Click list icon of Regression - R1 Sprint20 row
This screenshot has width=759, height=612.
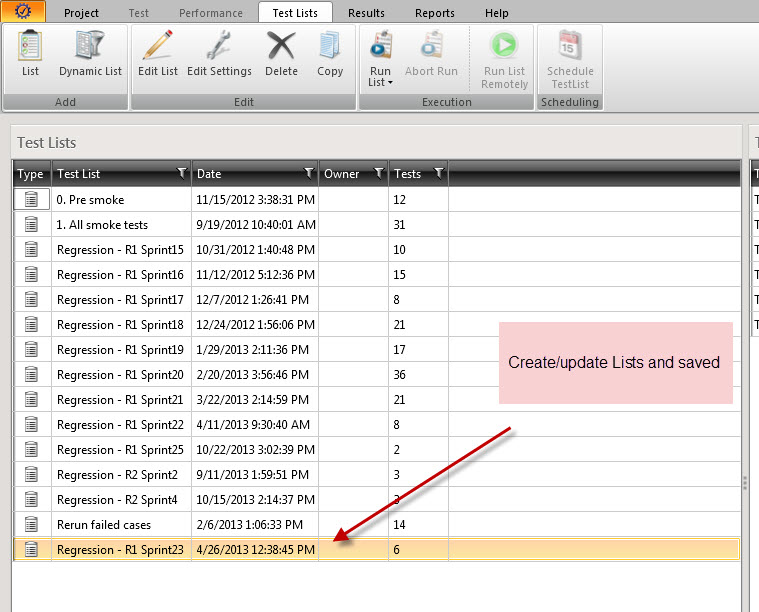tap(31, 374)
